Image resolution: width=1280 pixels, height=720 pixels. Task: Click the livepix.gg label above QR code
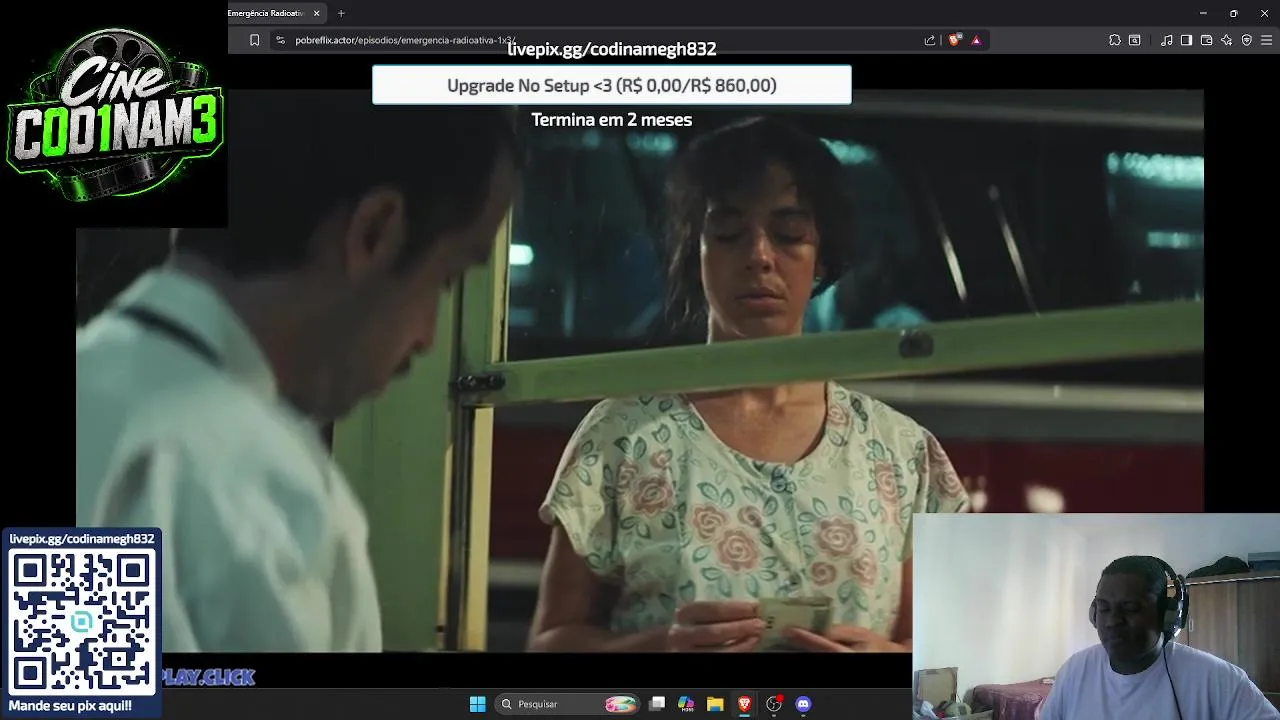(82, 539)
